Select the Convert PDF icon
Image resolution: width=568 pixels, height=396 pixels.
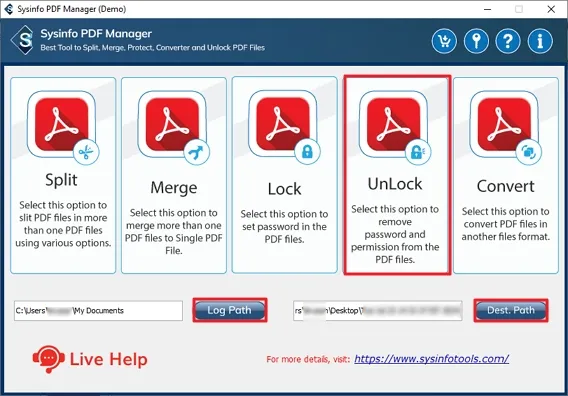506,127
